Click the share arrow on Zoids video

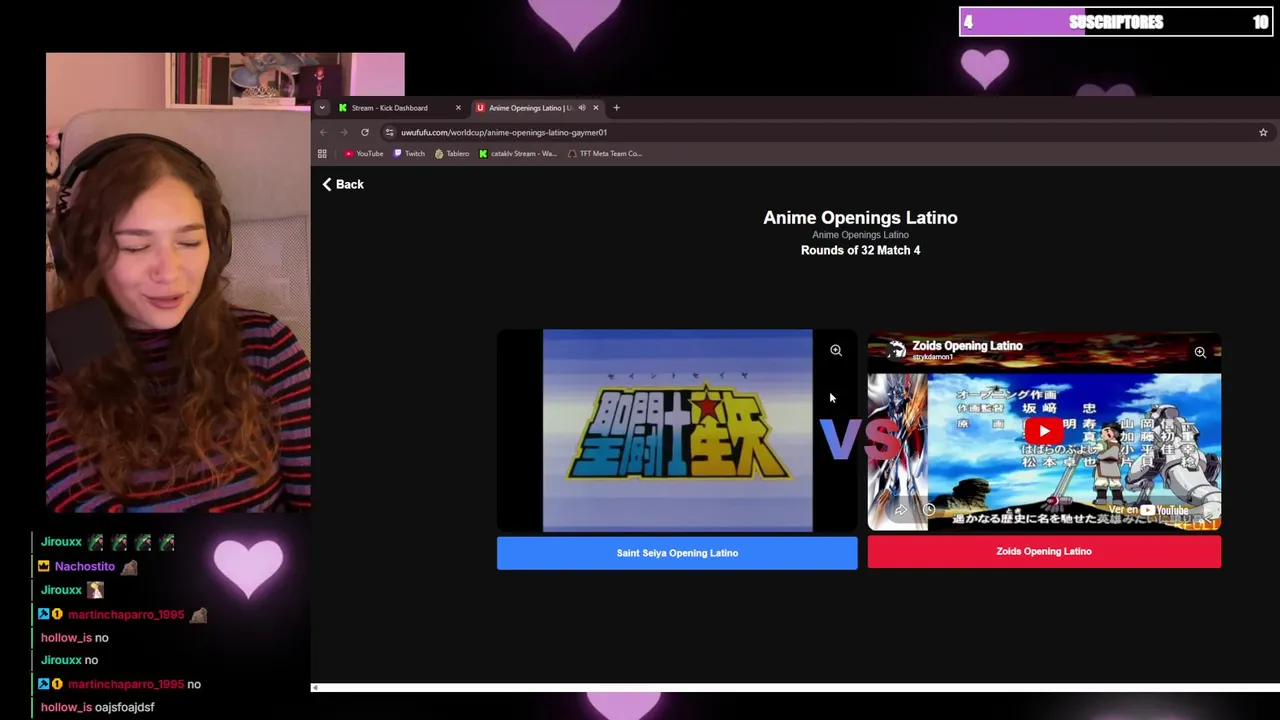(x=900, y=510)
